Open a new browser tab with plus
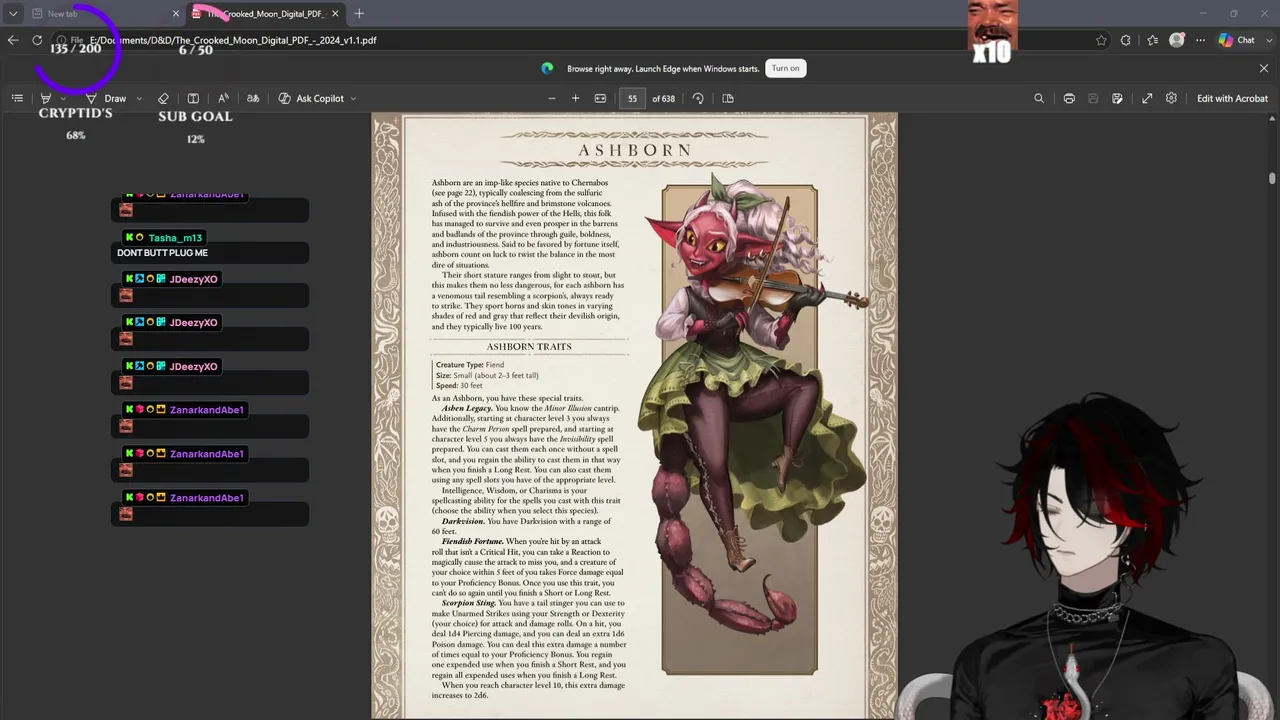1280x720 pixels. click(359, 14)
